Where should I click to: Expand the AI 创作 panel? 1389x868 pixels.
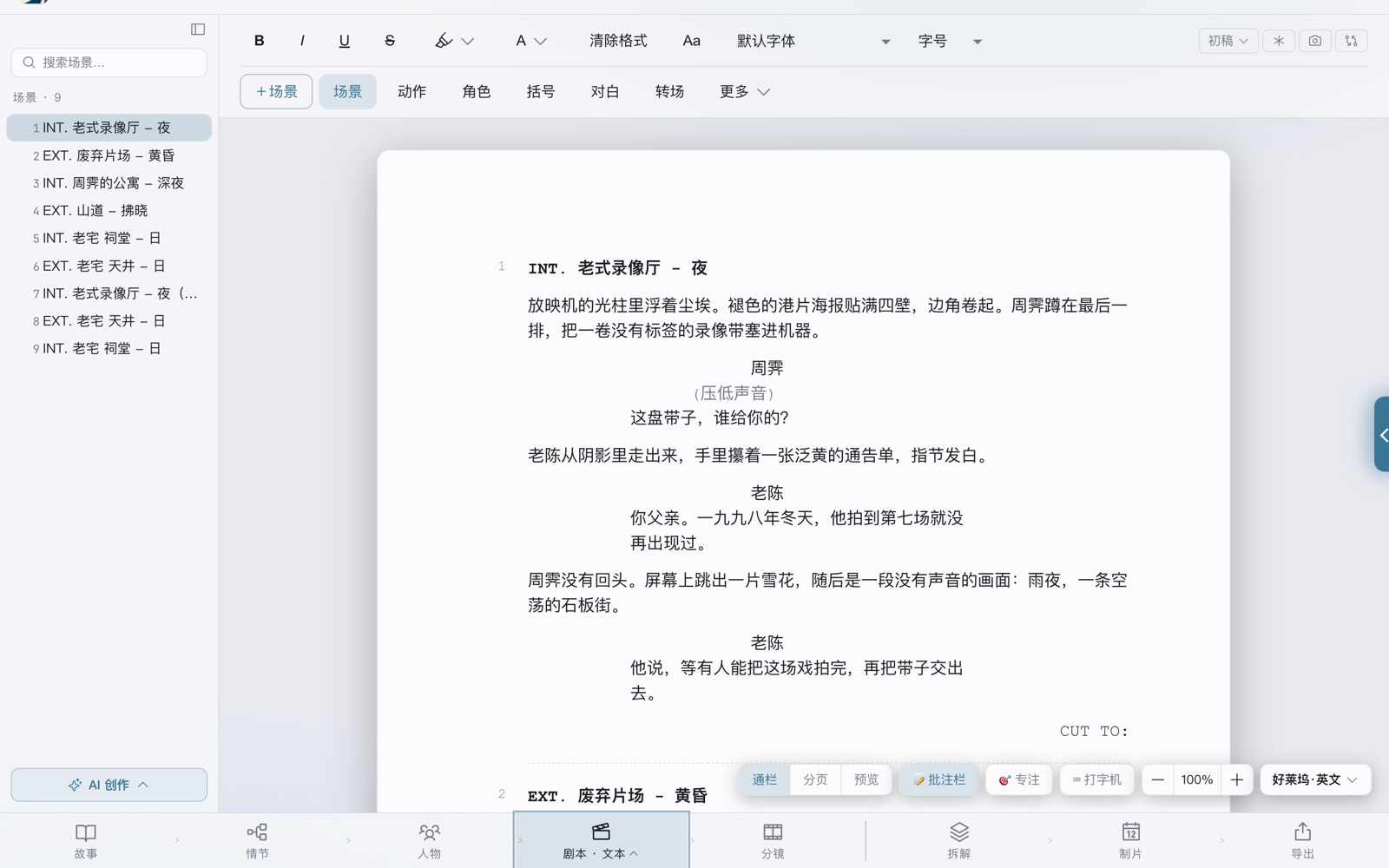point(109,785)
